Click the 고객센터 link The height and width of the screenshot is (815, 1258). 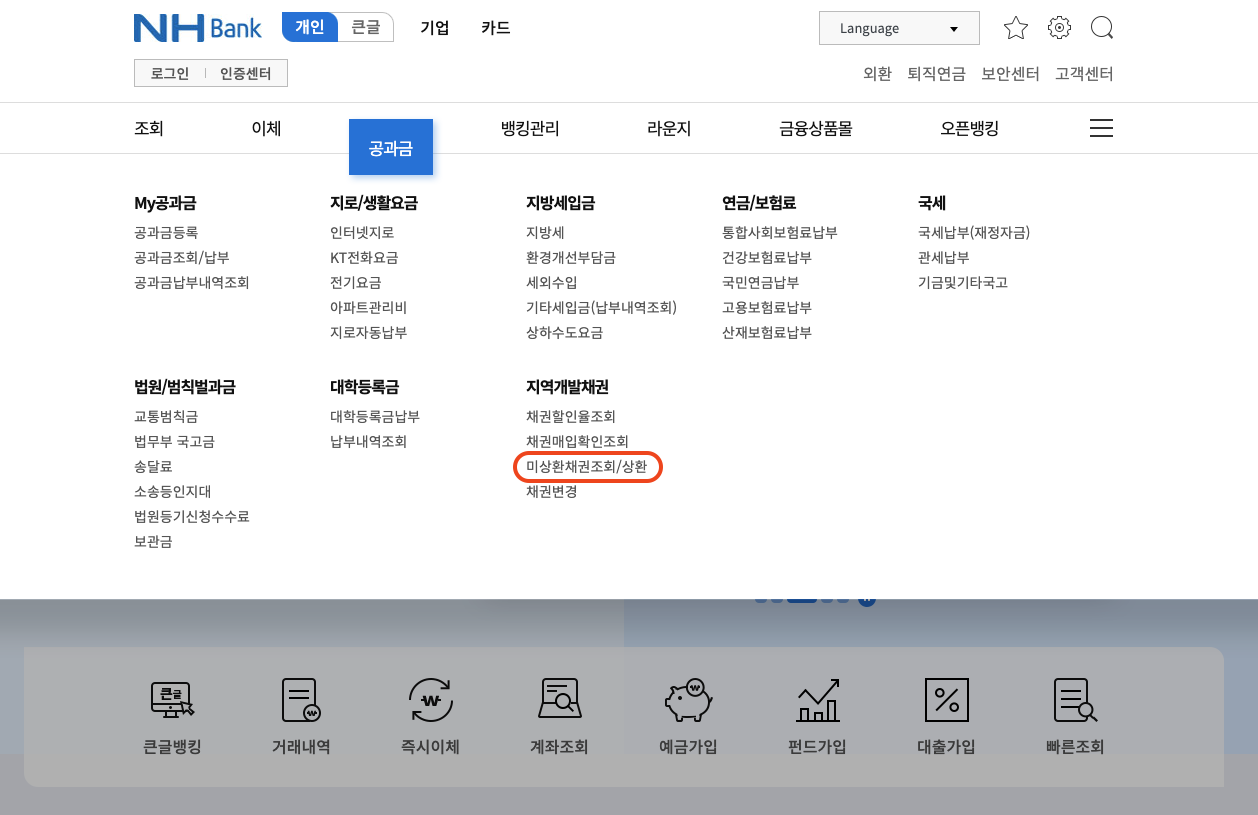(1083, 73)
